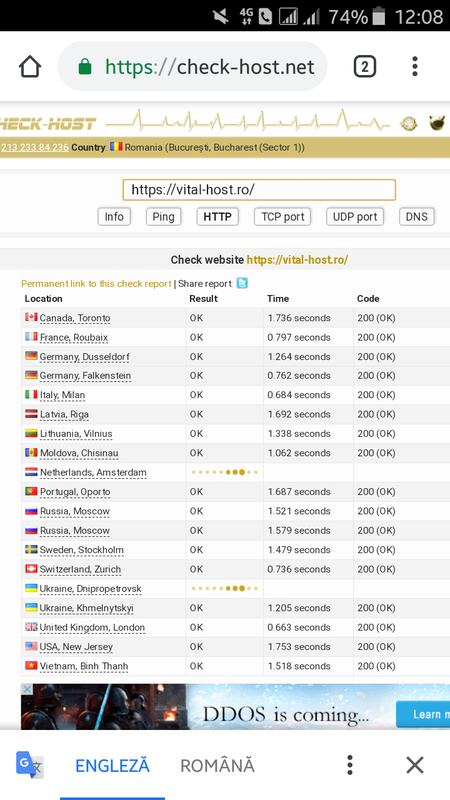Click Canada, Toronto location
450x800 pixels.
[75, 318]
